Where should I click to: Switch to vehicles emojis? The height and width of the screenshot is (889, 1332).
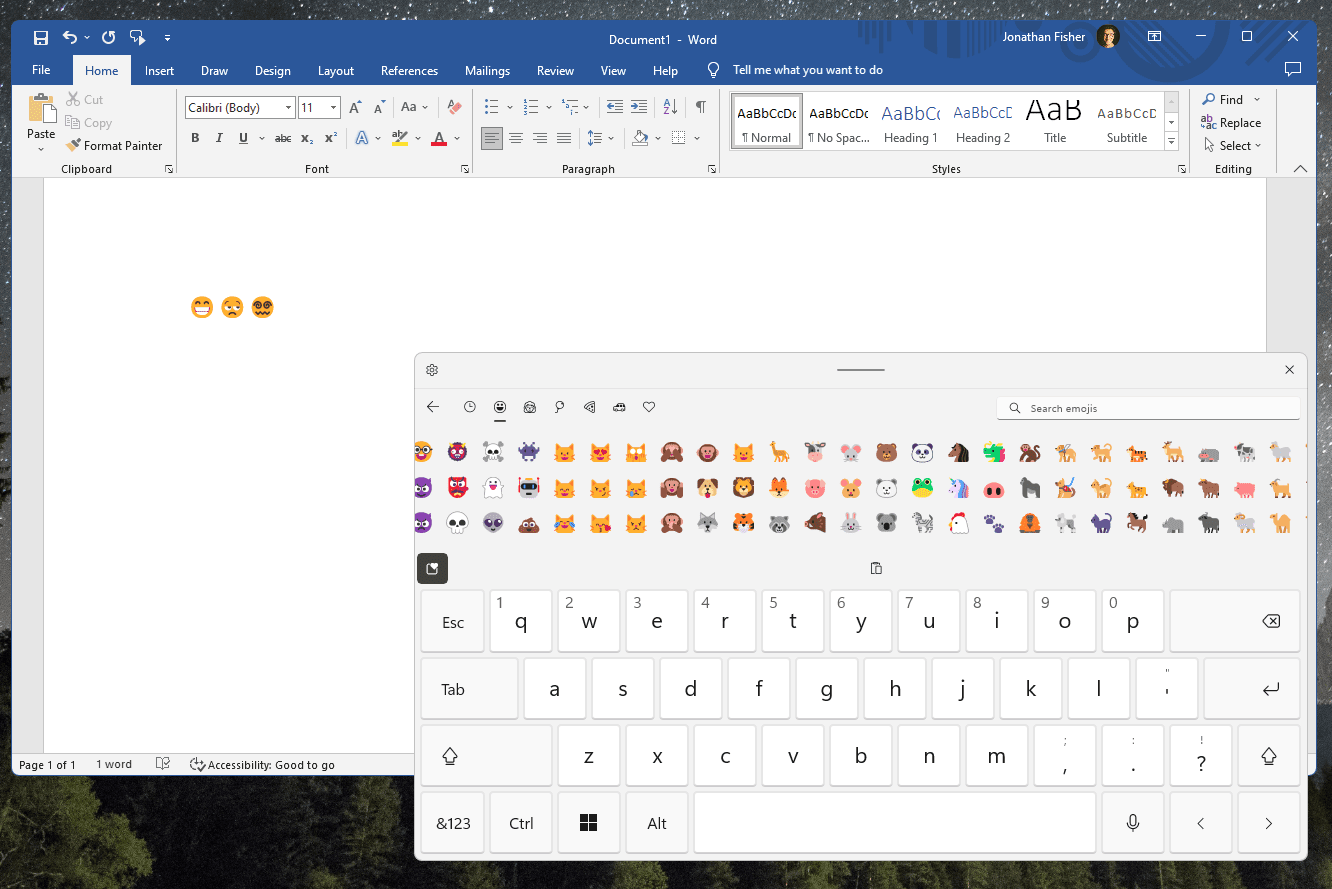pyautogui.click(x=619, y=407)
